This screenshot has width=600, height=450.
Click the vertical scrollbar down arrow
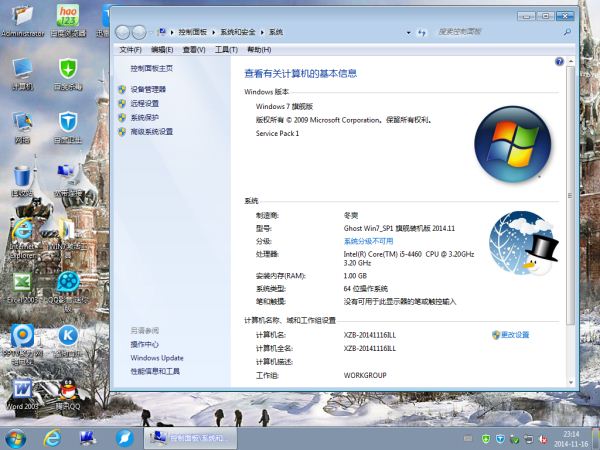pyautogui.click(x=571, y=382)
